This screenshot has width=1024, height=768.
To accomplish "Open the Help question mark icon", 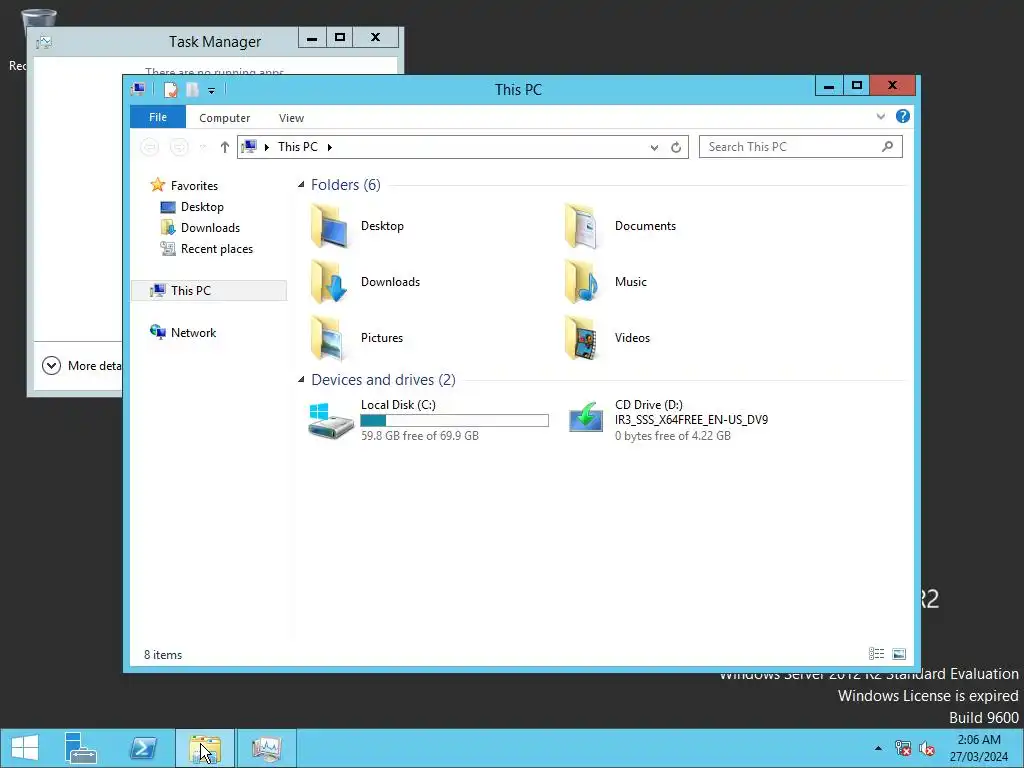I will (x=903, y=116).
